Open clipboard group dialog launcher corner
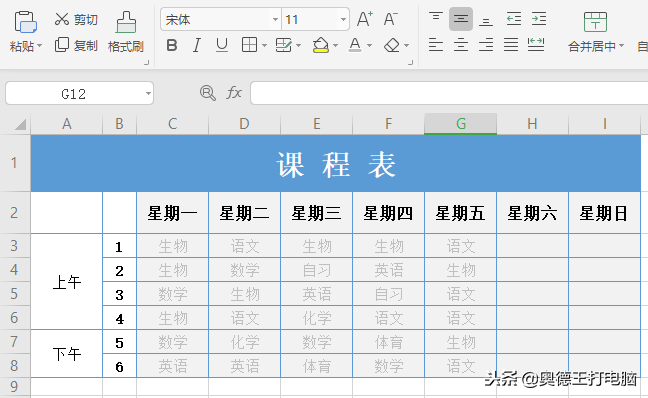648x398 pixels. point(146,62)
